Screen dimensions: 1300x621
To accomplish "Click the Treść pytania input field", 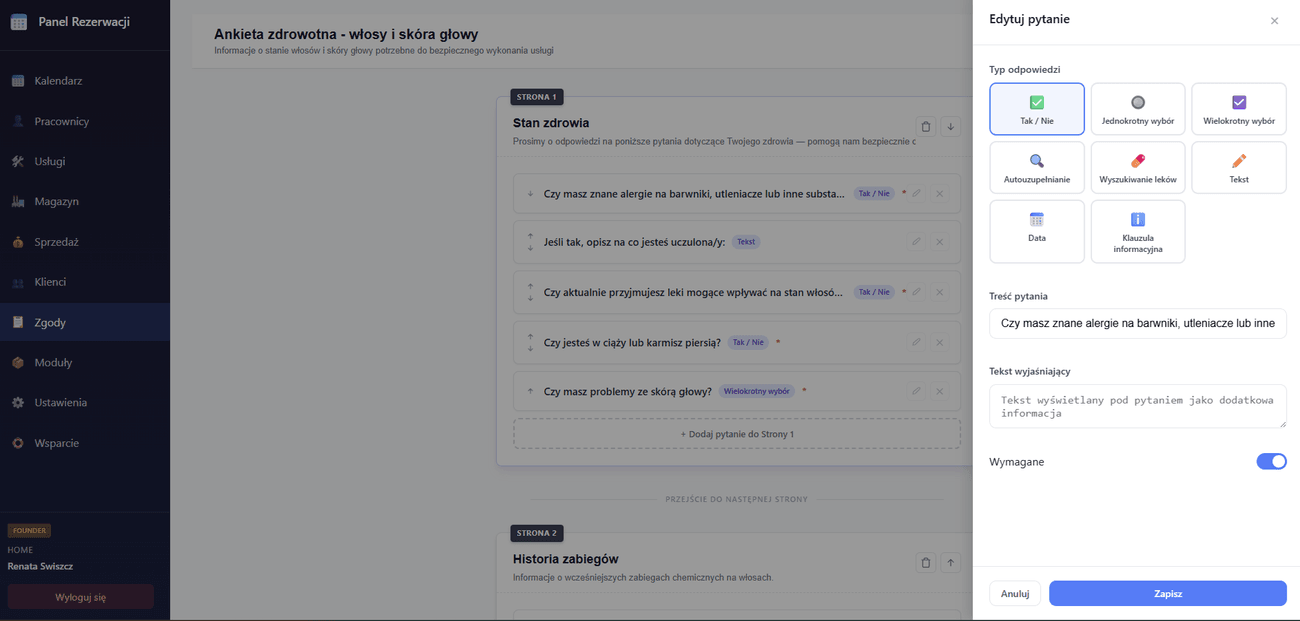I will pos(1137,324).
